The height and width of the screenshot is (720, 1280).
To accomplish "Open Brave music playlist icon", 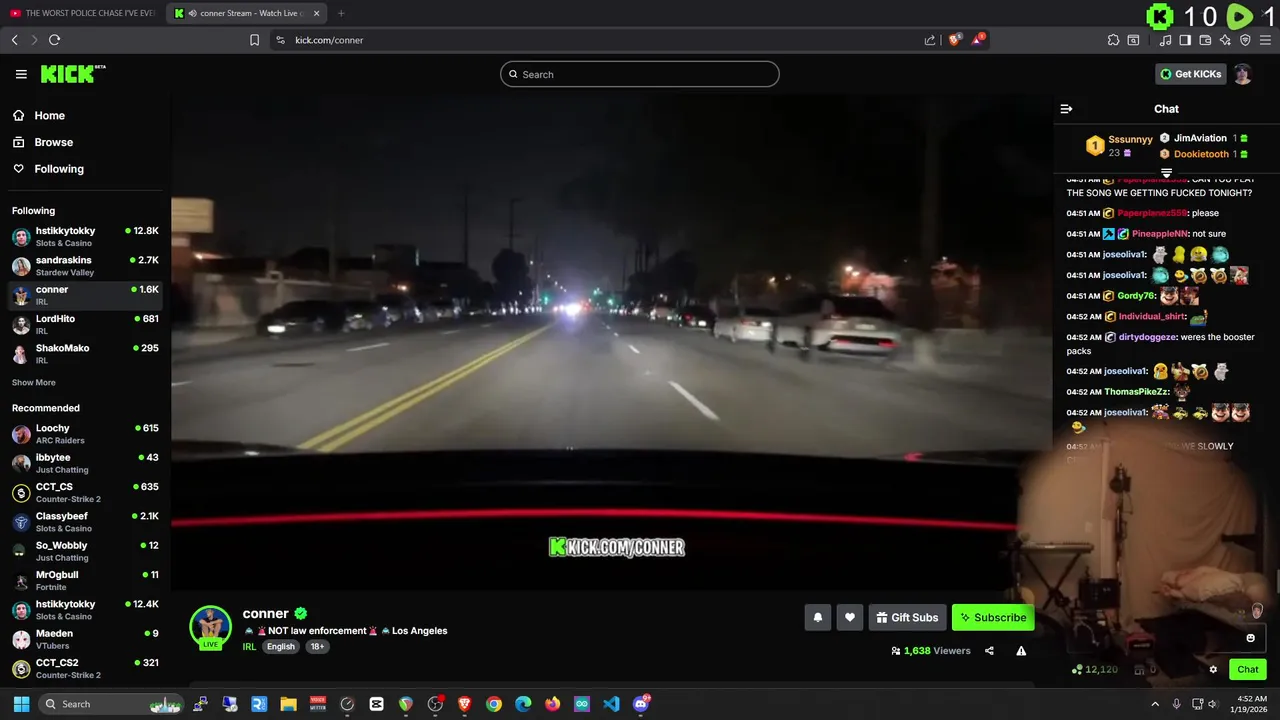I will click(1165, 40).
